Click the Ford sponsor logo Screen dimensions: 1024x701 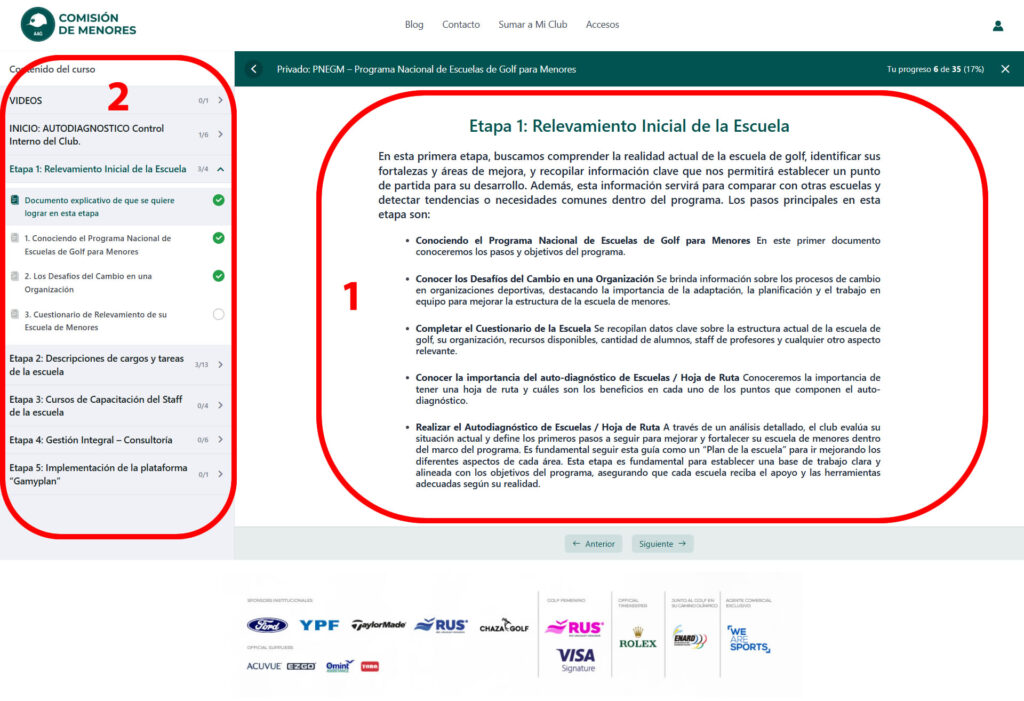[267, 625]
